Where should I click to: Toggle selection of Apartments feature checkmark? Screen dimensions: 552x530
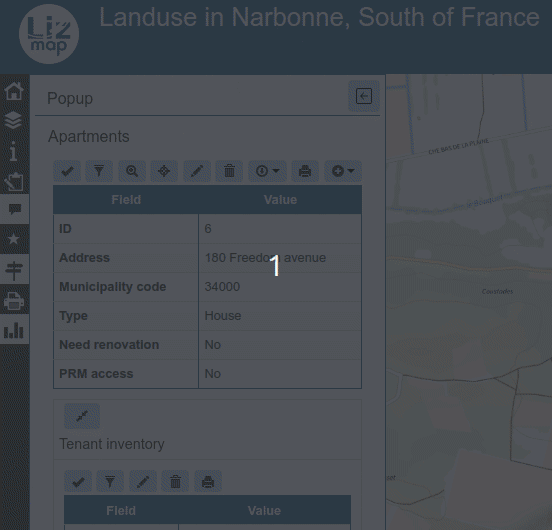point(67,171)
